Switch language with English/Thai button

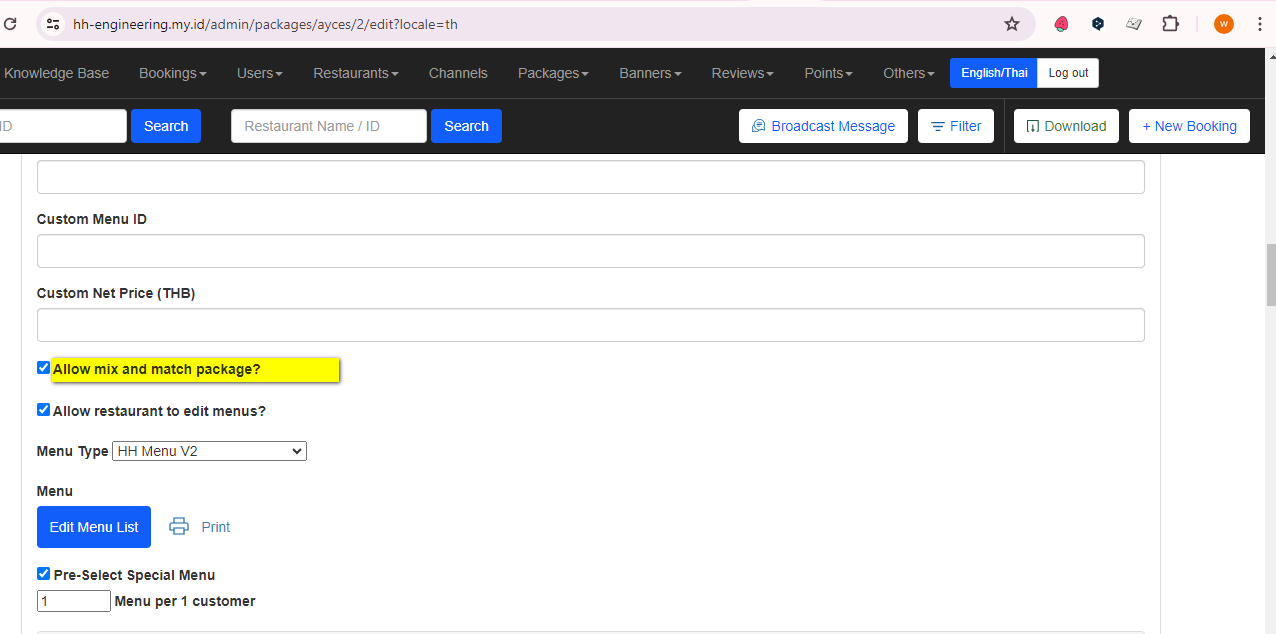[x=993, y=73]
